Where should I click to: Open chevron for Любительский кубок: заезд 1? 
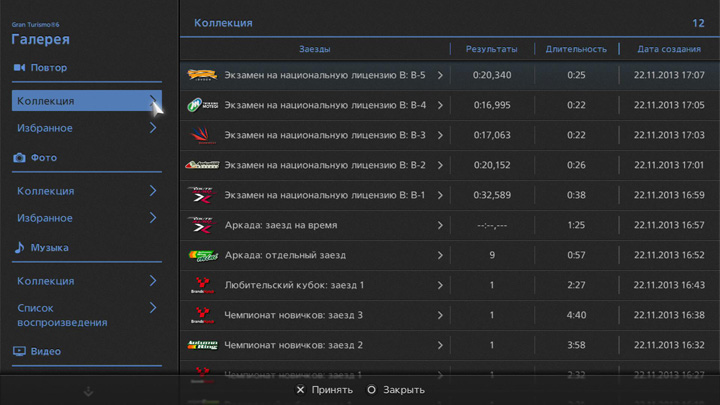point(440,285)
